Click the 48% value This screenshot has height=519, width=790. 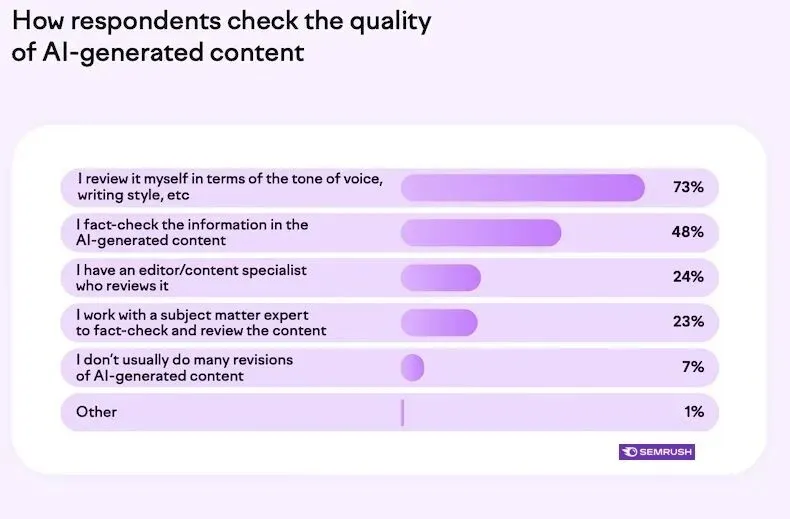pyautogui.click(x=689, y=232)
